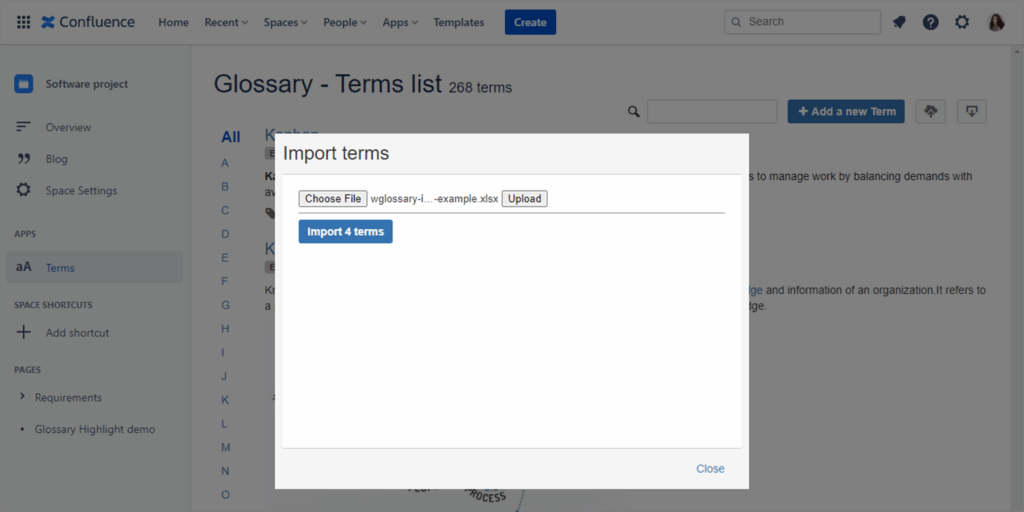Click the Import 4 terms button
The width and height of the screenshot is (1024, 512).
(345, 231)
